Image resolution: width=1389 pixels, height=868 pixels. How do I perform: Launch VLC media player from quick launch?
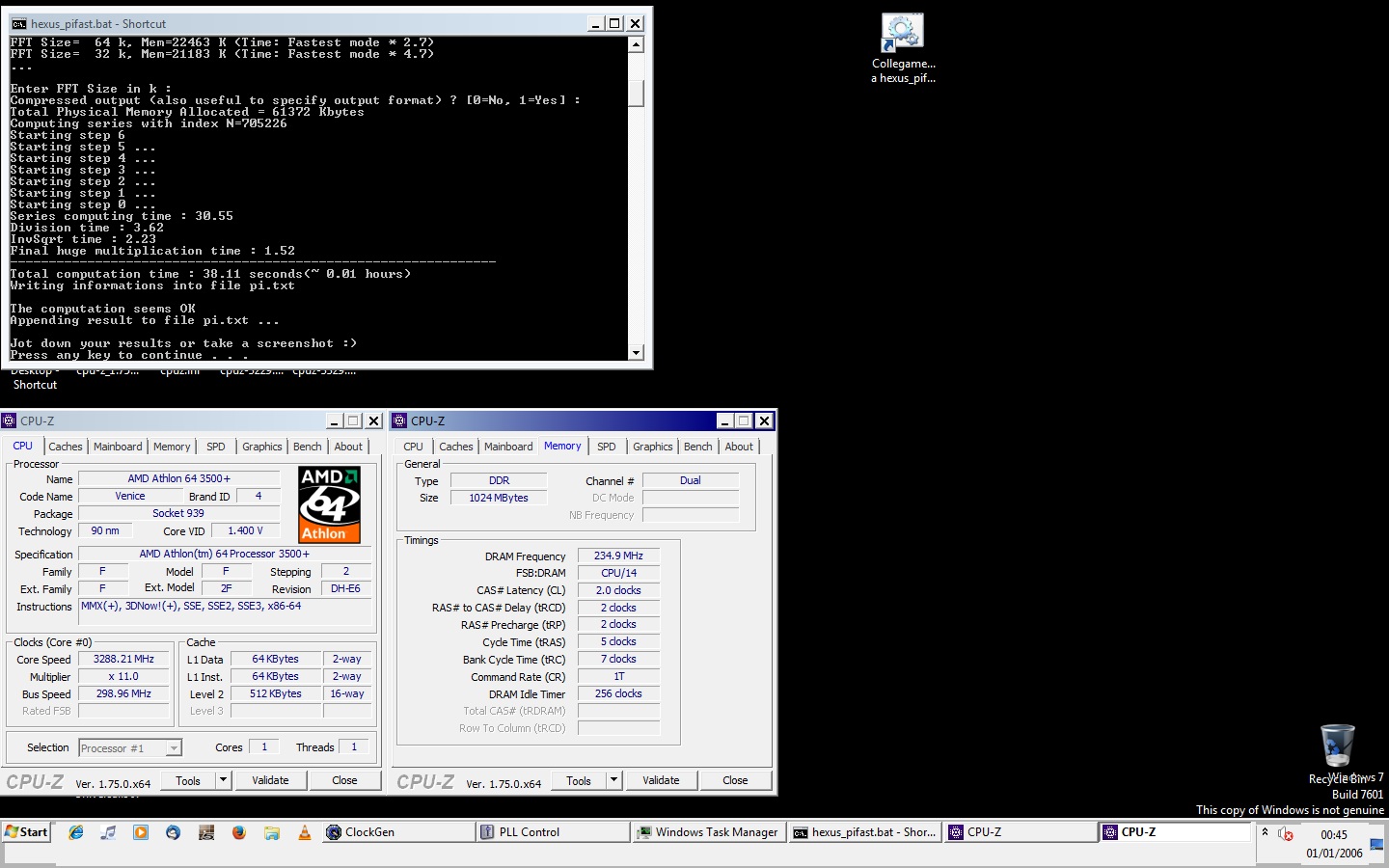coord(305,832)
